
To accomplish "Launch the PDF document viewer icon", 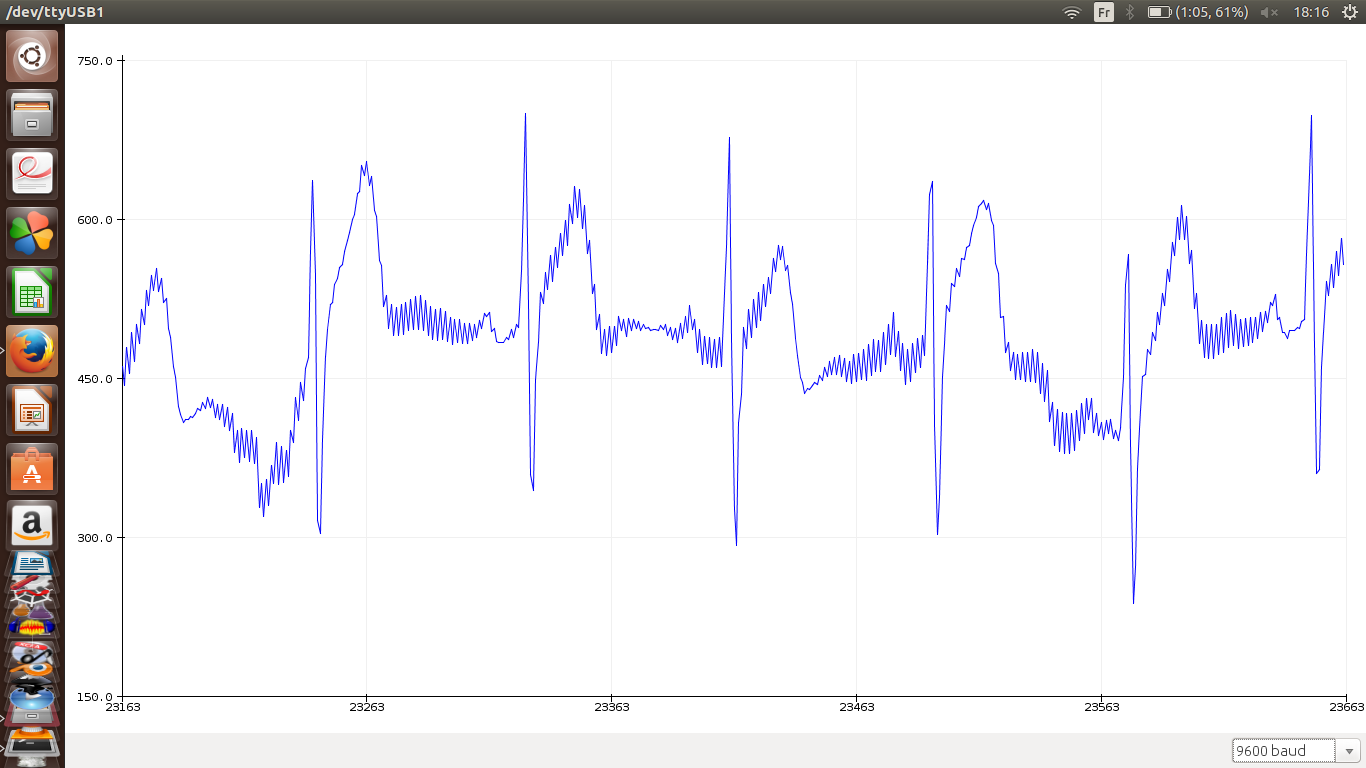I will (x=32, y=174).
